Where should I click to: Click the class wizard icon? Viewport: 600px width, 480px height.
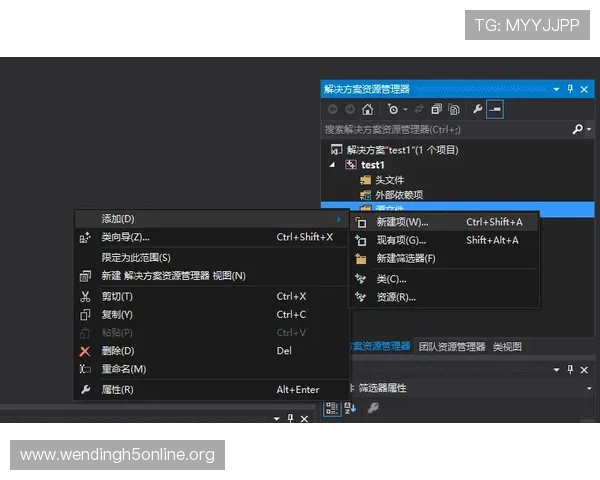click(x=85, y=237)
